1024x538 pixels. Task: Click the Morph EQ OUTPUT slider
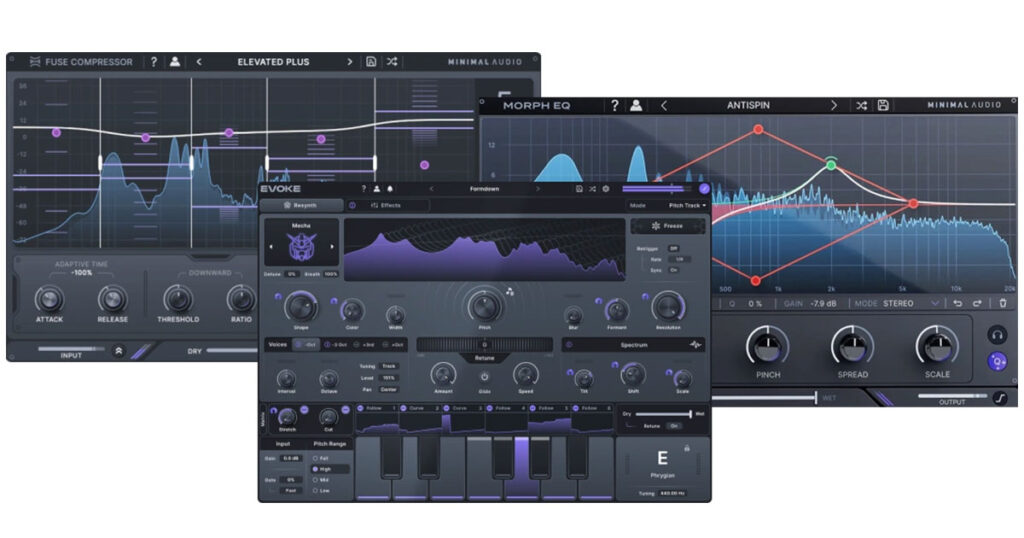tap(952, 396)
